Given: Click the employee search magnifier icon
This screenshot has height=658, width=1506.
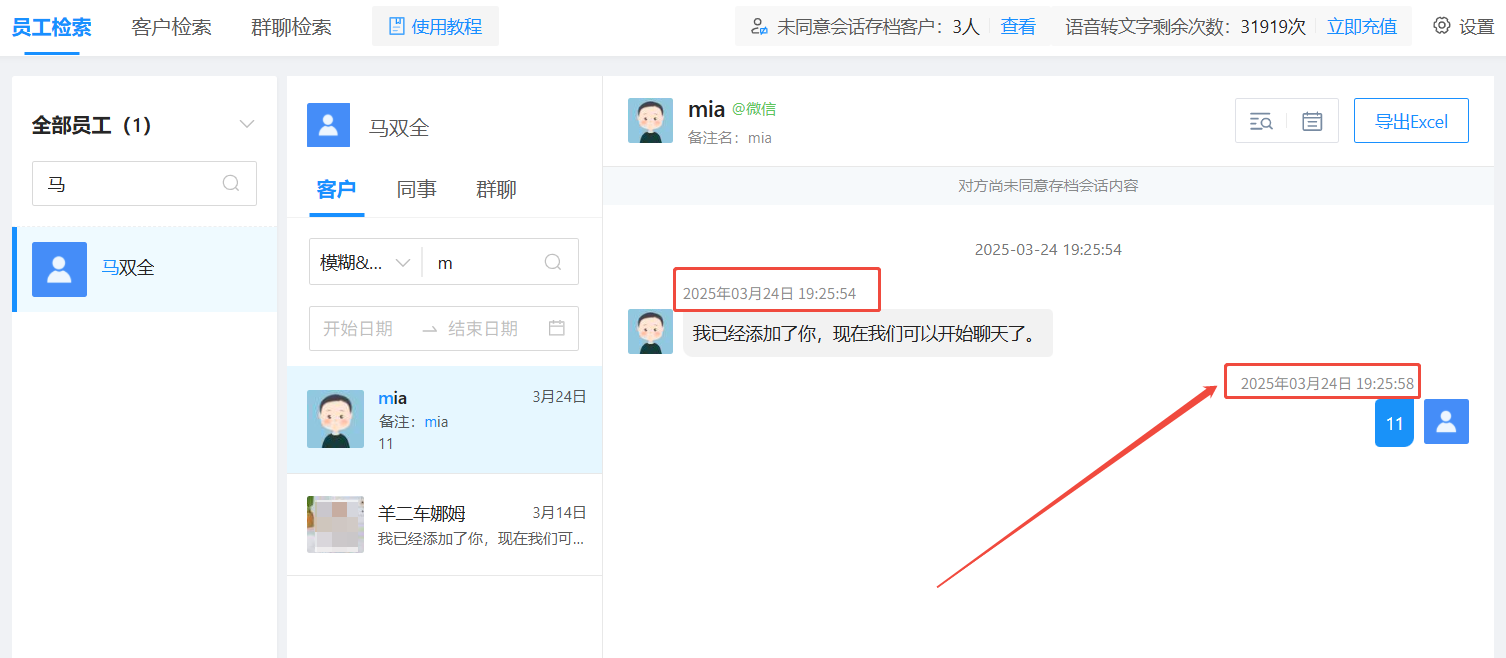Looking at the screenshot, I should coord(231,184).
